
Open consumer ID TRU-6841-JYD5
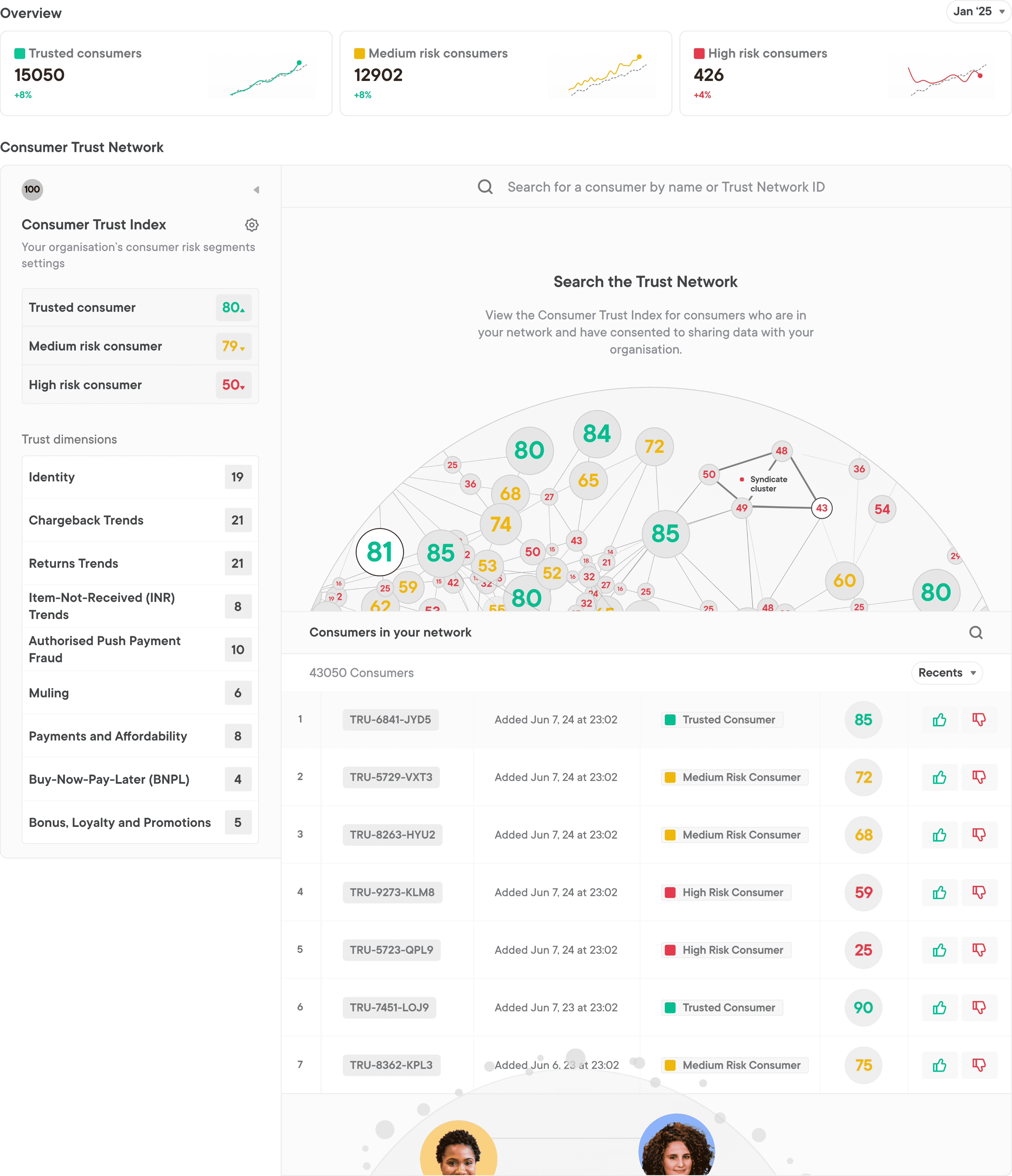pos(390,720)
